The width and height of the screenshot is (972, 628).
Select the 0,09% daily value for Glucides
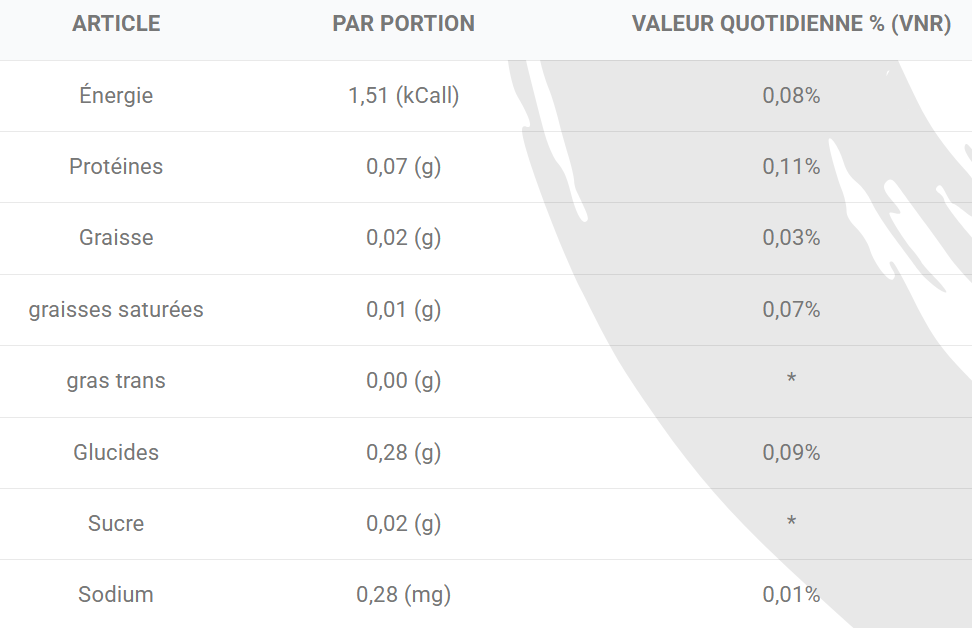tap(791, 453)
